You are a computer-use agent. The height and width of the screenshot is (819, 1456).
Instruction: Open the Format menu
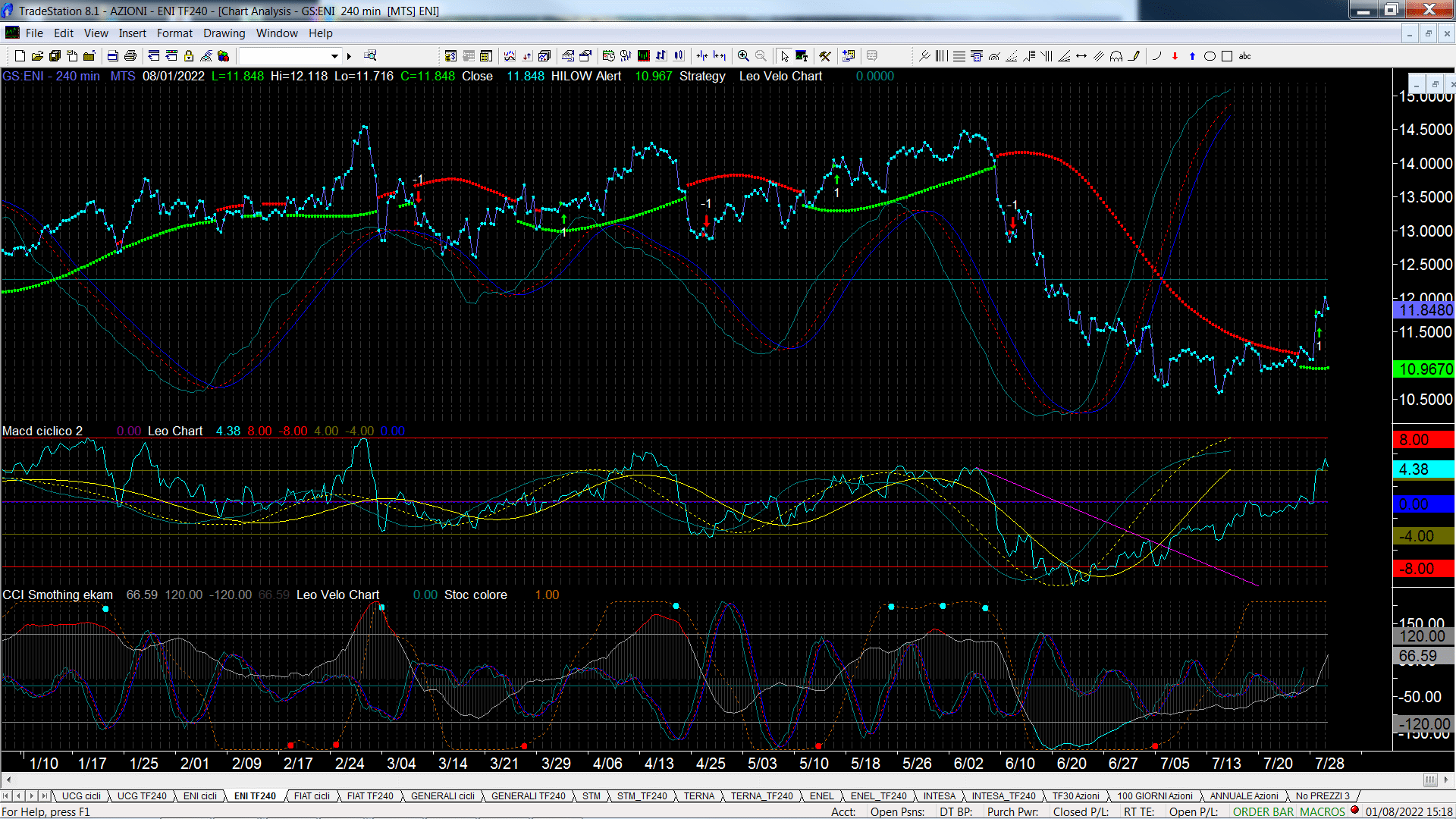click(175, 33)
